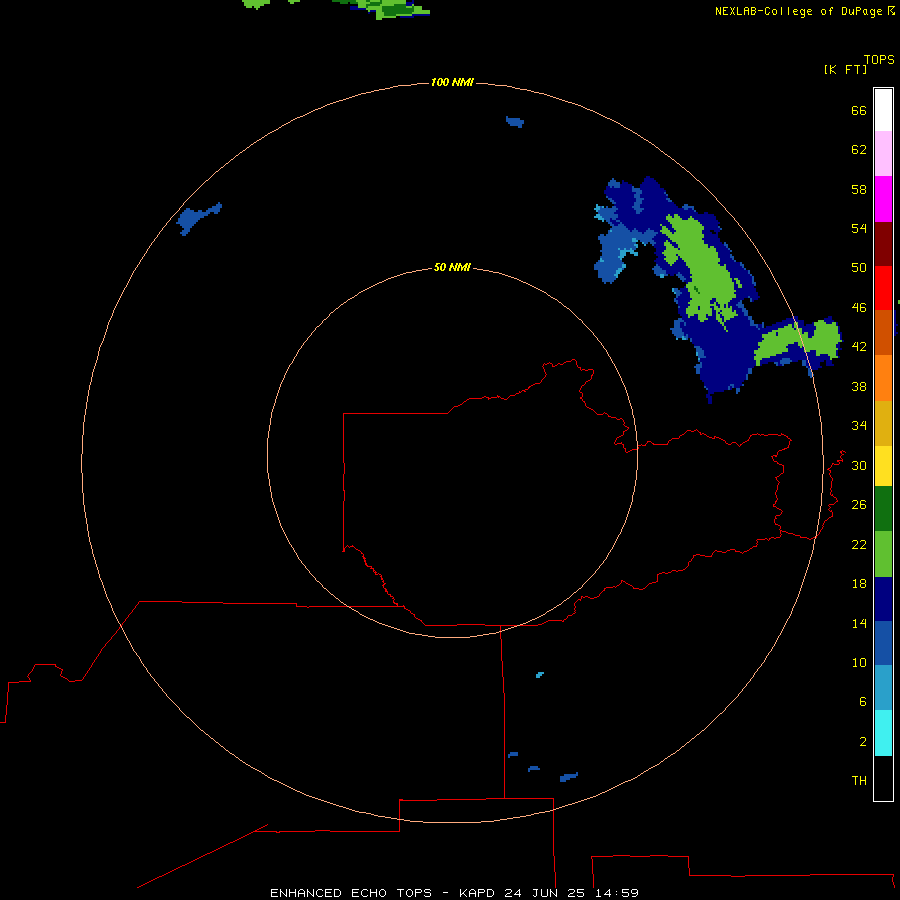
Task: Pick the magenta legend color block
Action: (x=883, y=199)
